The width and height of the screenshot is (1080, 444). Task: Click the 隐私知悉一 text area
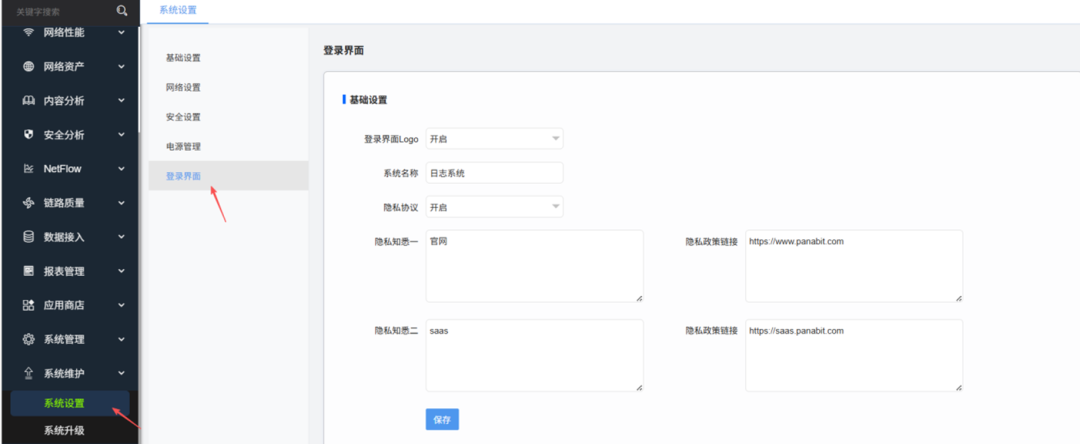pyautogui.click(x=534, y=266)
